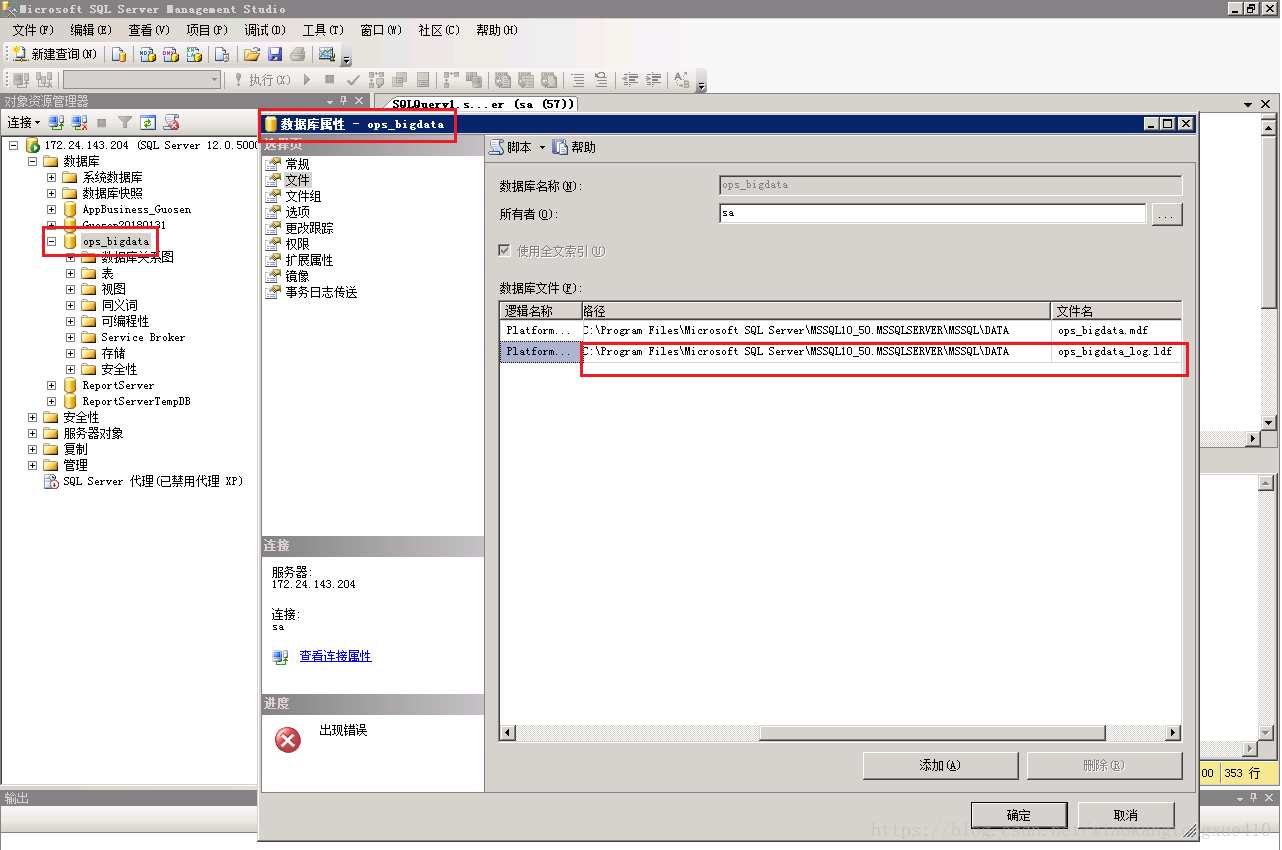1282x850 pixels.
Task: Open the available databases combo box
Action: (142, 79)
